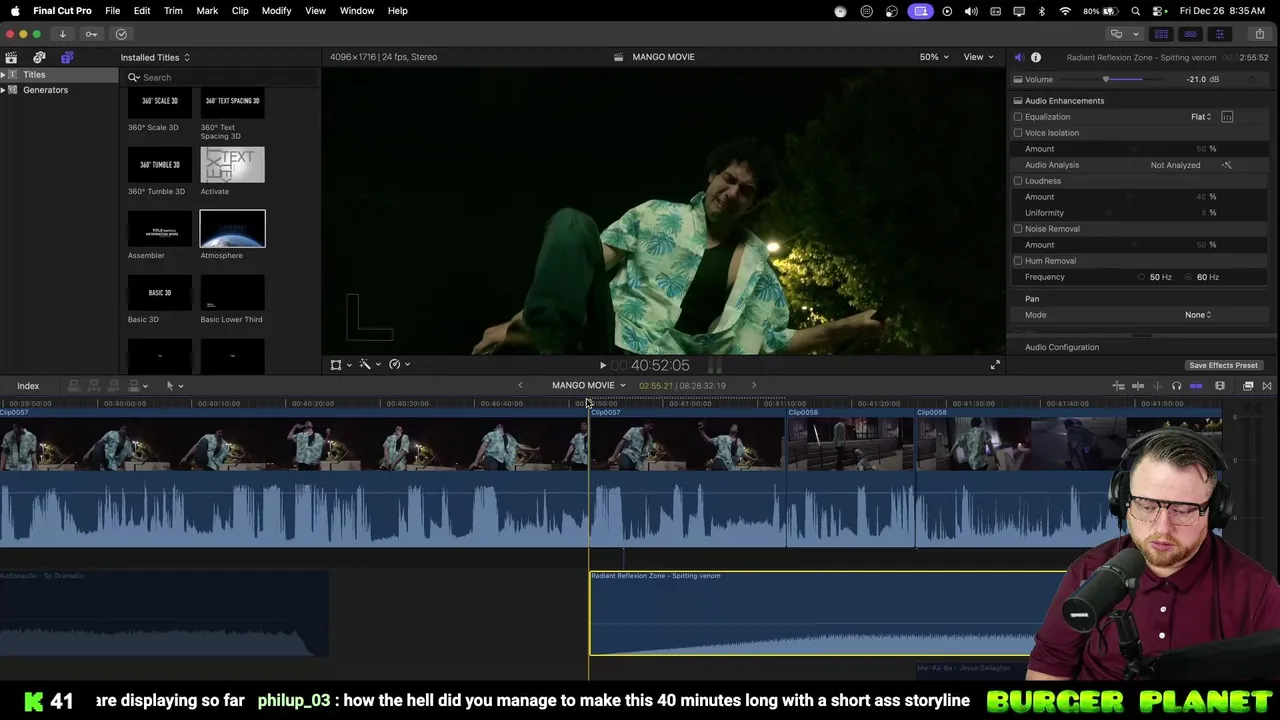
Task: Select the Generators sidebar item
Action: pyautogui.click(x=46, y=90)
